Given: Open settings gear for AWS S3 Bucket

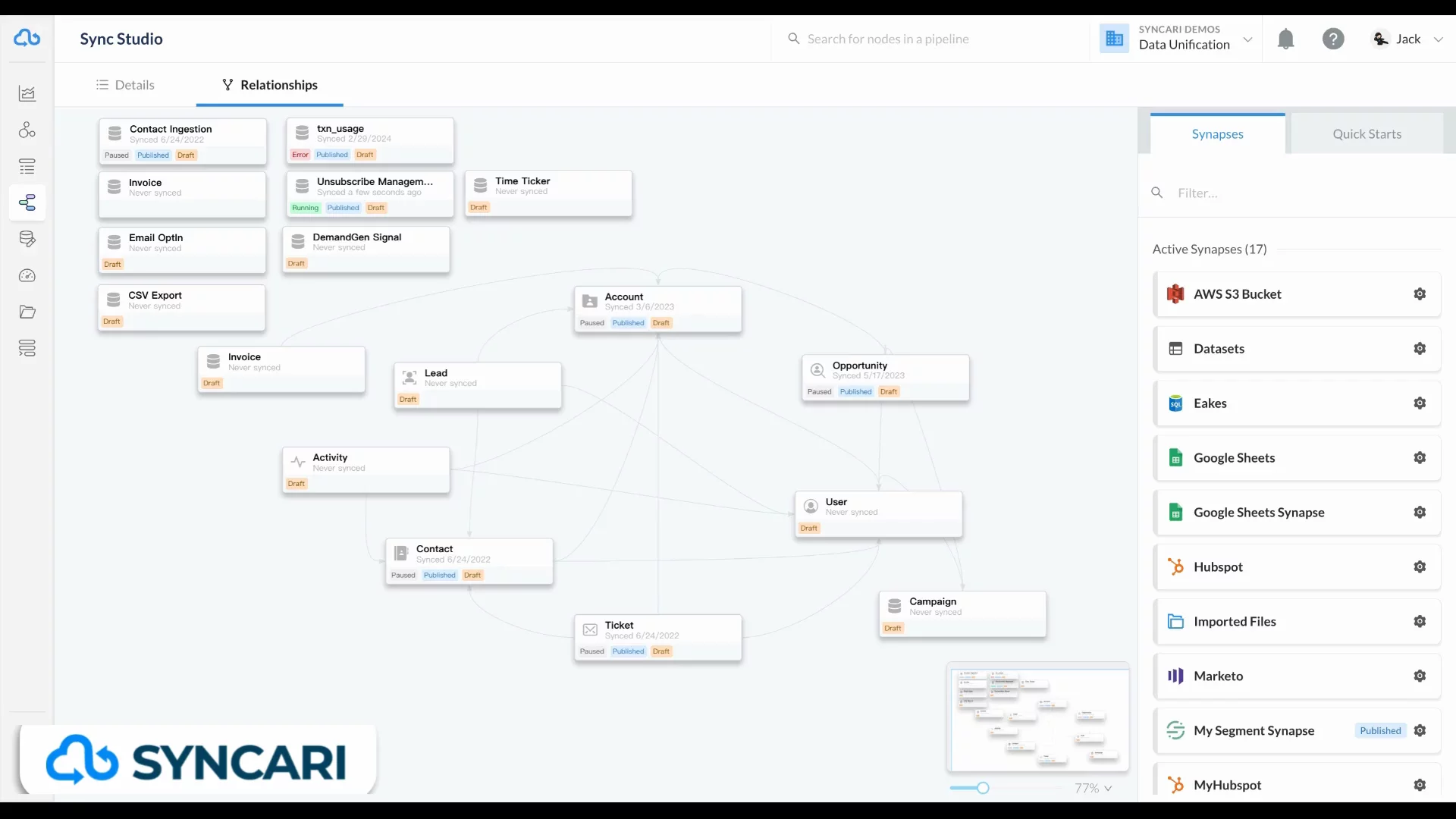Looking at the screenshot, I should [x=1420, y=294].
